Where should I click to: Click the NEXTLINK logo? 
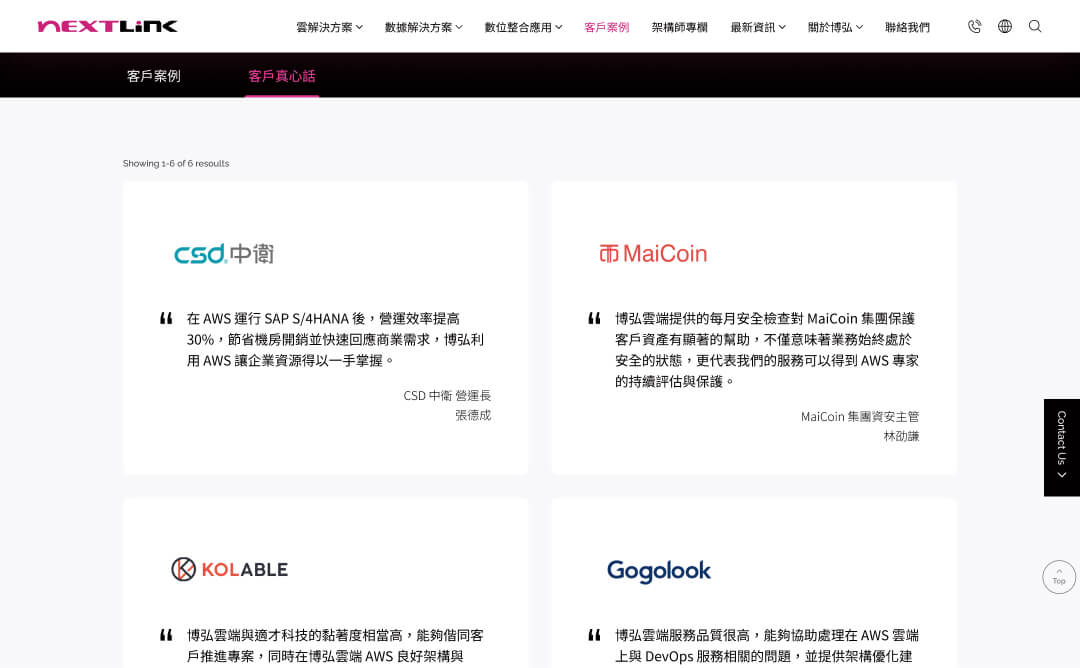coord(107,26)
